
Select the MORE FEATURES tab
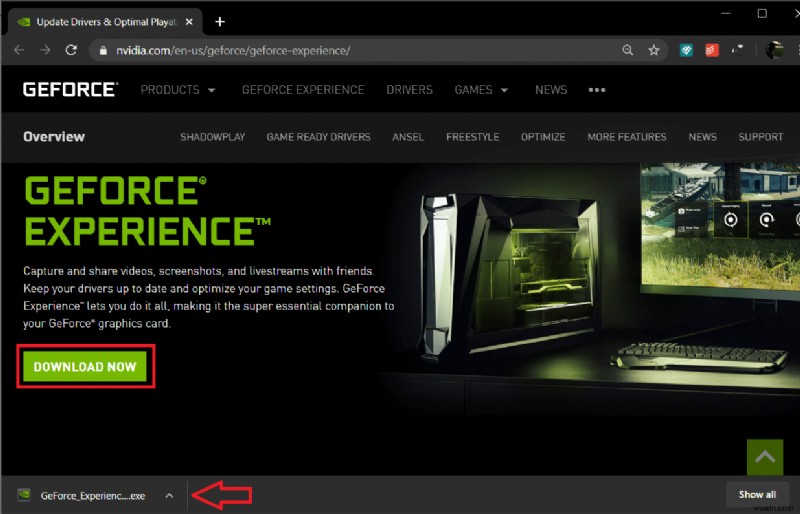click(x=627, y=137)
